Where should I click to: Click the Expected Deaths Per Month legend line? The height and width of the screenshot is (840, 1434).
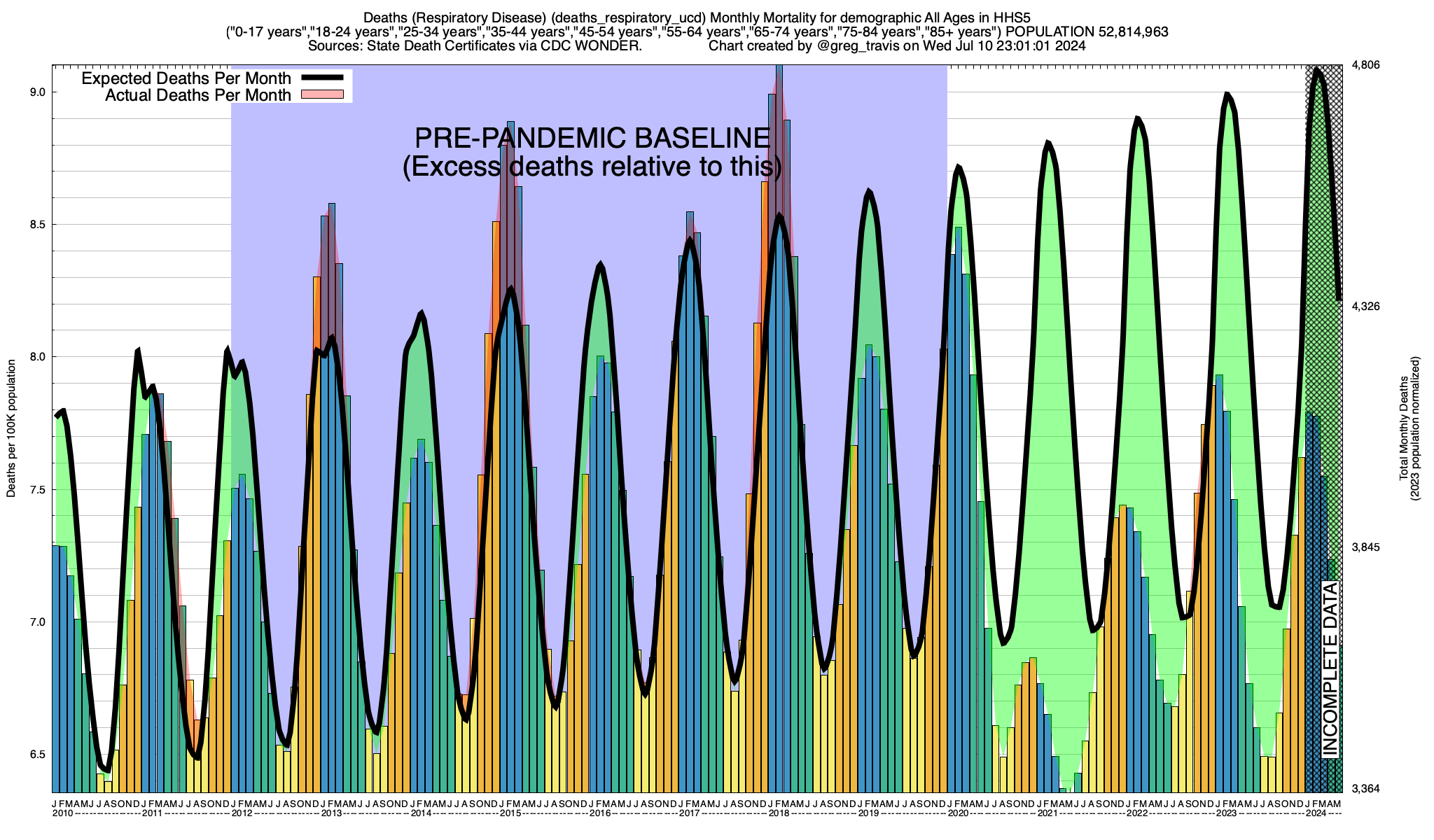pos(322,78)
